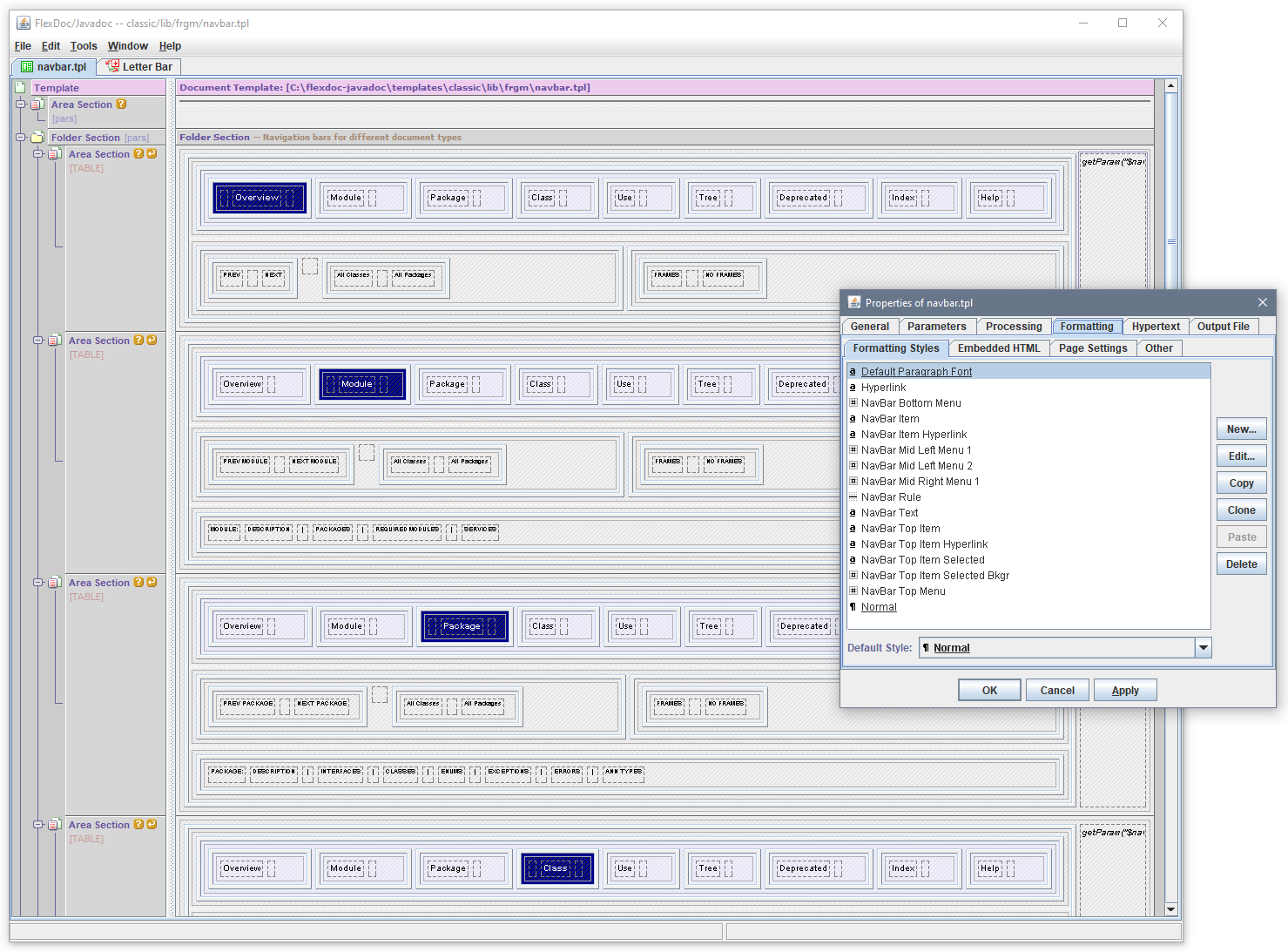Switch to the Hypertext tab
This screenshot has height=952, width=1288.
1155,327
